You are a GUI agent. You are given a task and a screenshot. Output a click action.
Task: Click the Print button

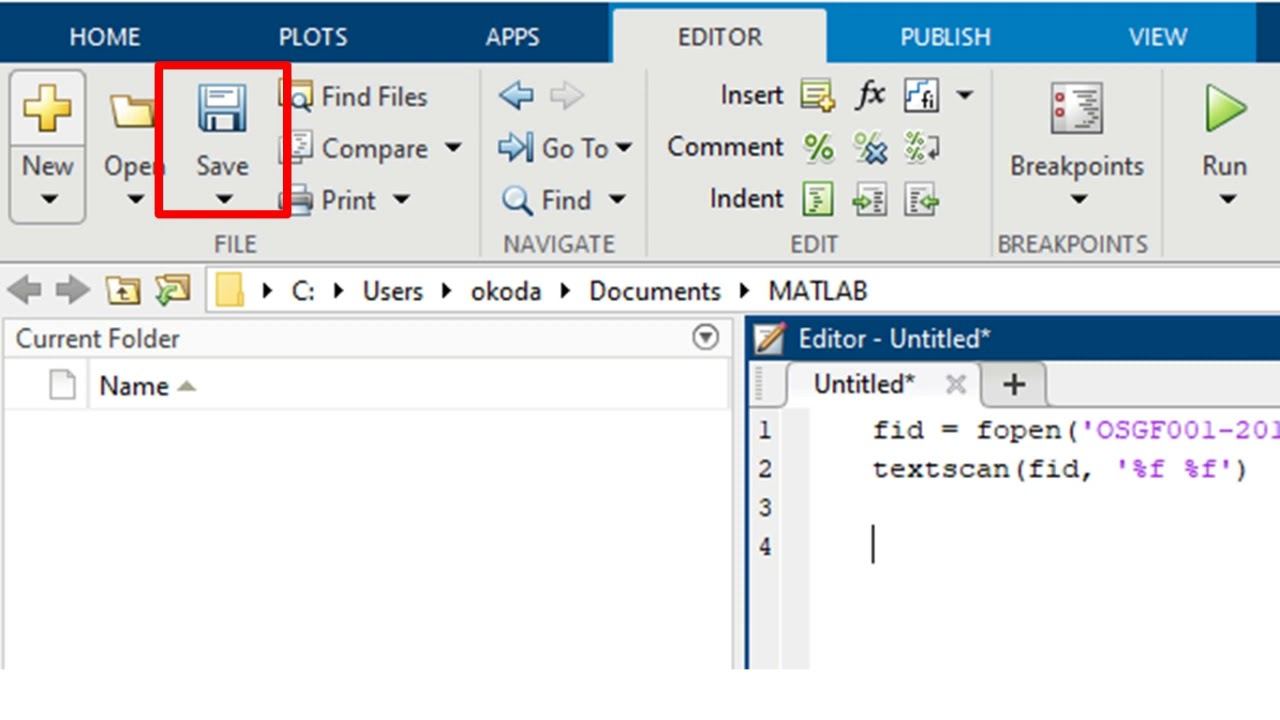(x=329, y=200)
